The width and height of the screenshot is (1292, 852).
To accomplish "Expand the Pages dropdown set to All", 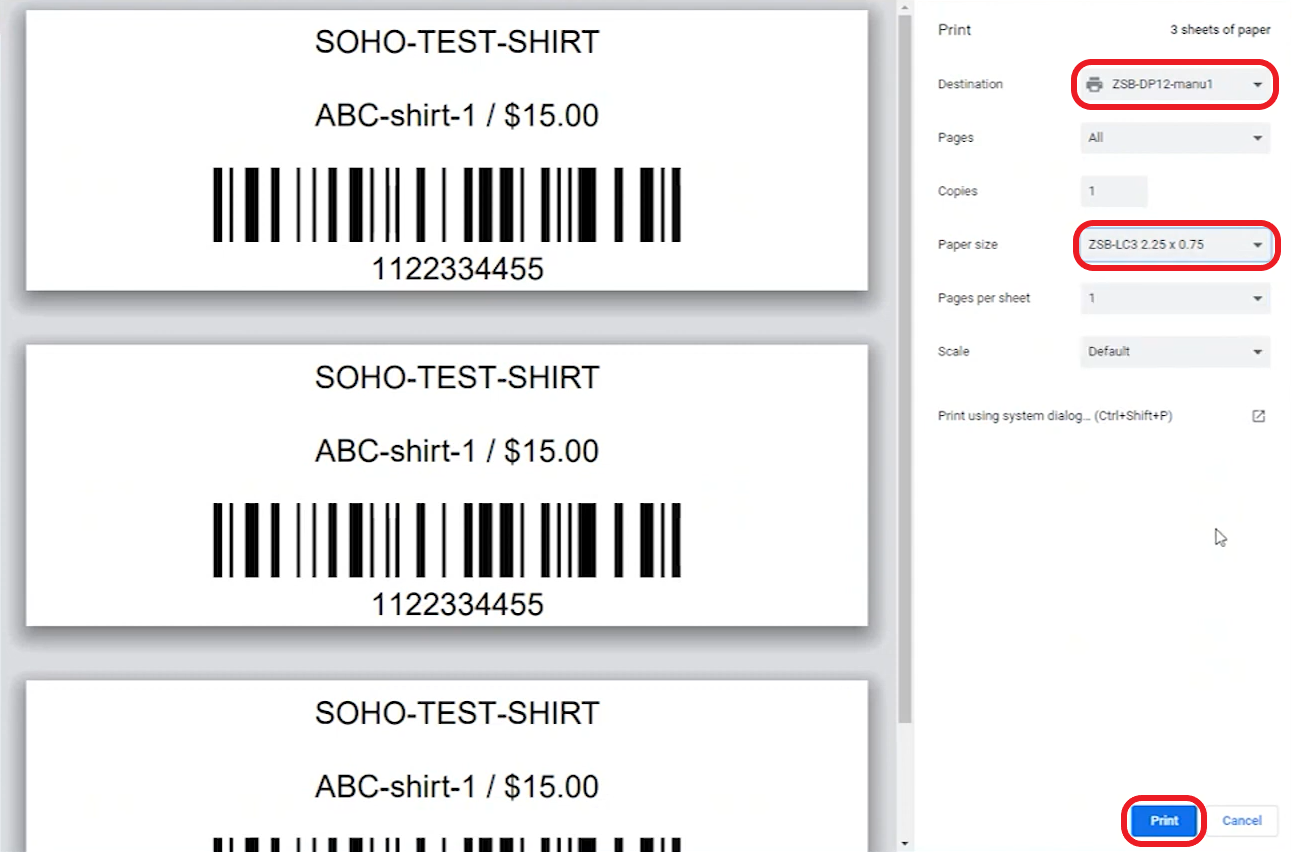I will pos(1174,138).
